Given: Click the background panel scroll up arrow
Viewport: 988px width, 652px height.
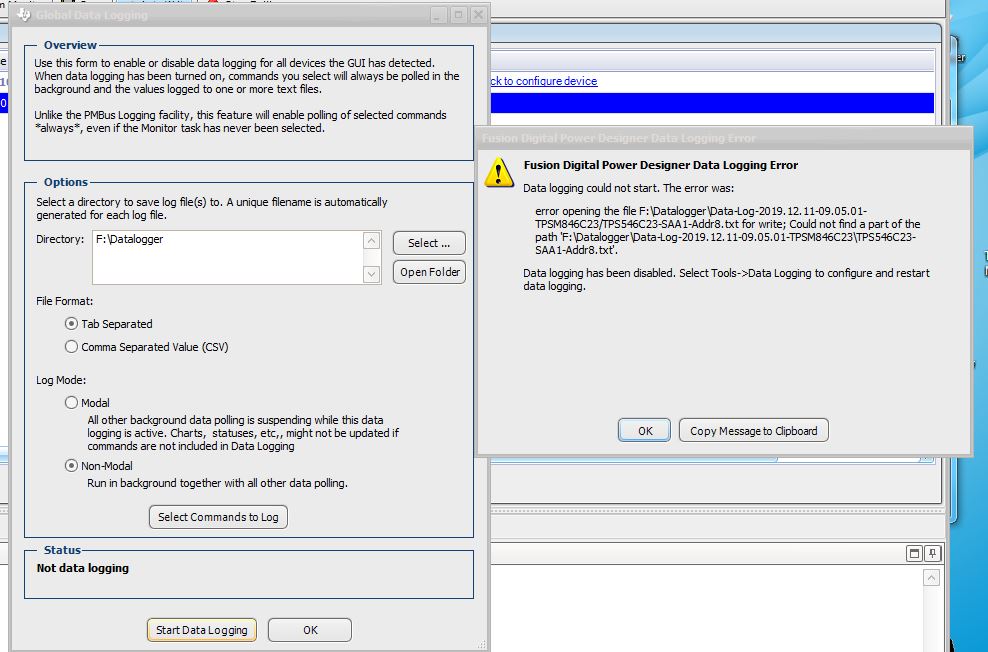Looking at the screenshot, I should coord(931,578).
